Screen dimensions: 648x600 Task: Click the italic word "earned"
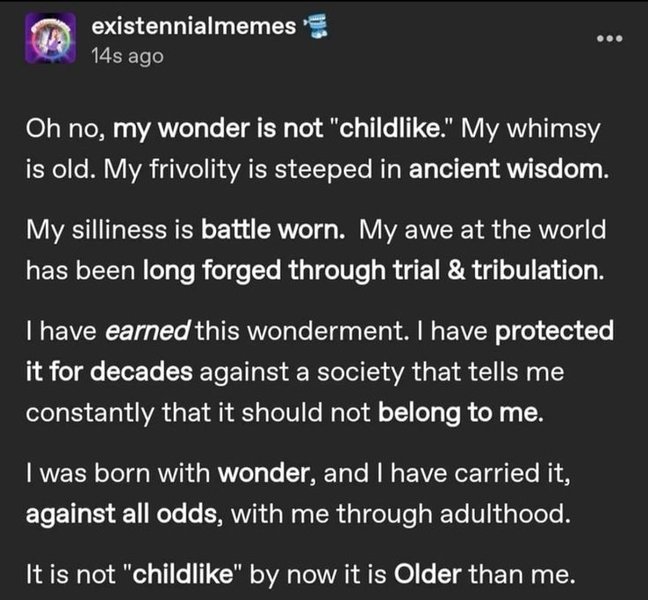coord(147,331)
